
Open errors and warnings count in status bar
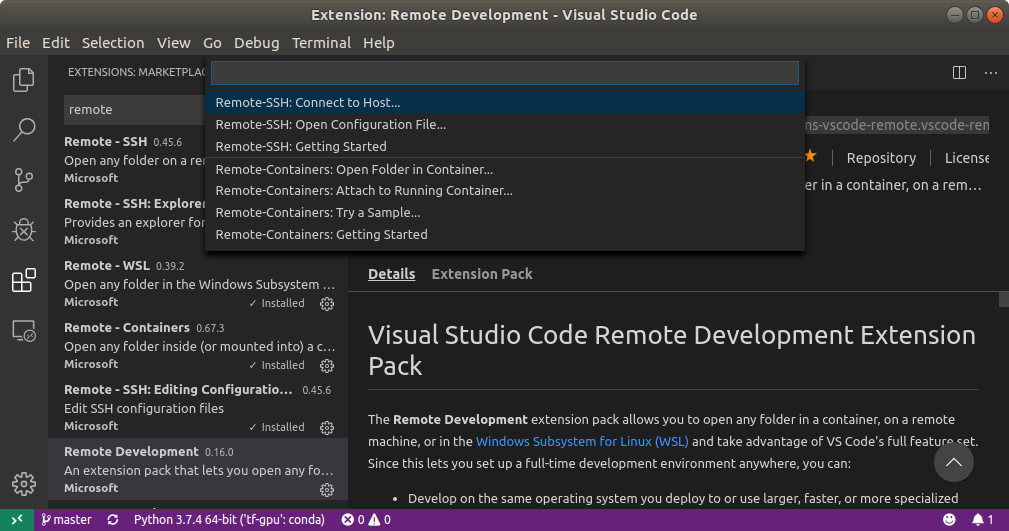pyautogui.click(x=366, y=519)
